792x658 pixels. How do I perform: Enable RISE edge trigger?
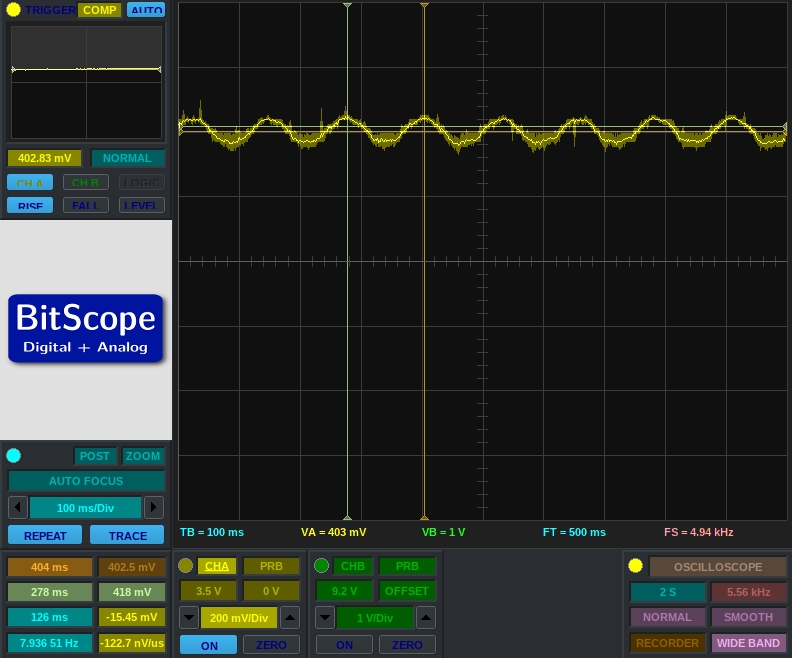(x=30, y=206)
